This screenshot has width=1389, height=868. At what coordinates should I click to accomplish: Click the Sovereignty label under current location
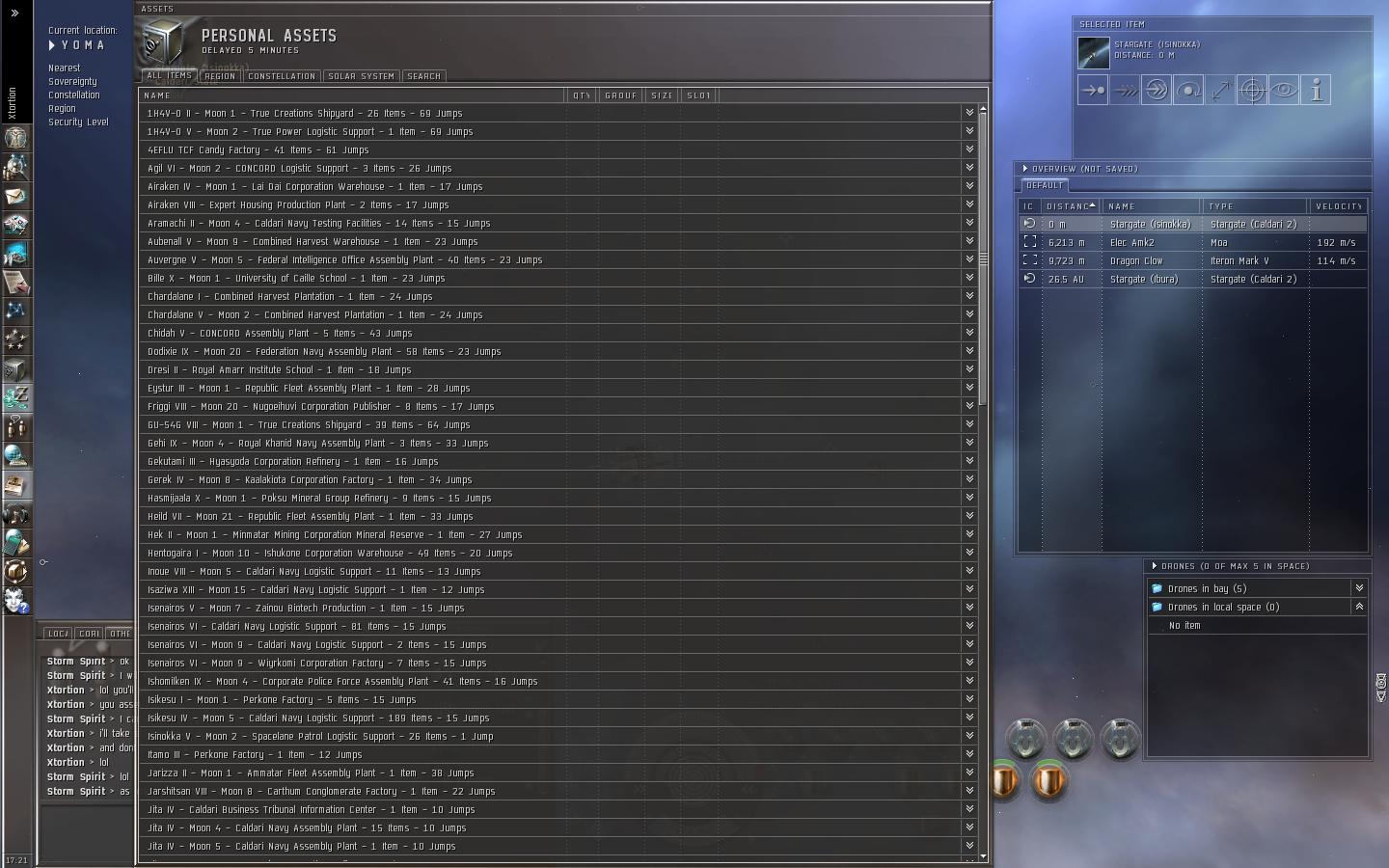coord(72,82)
